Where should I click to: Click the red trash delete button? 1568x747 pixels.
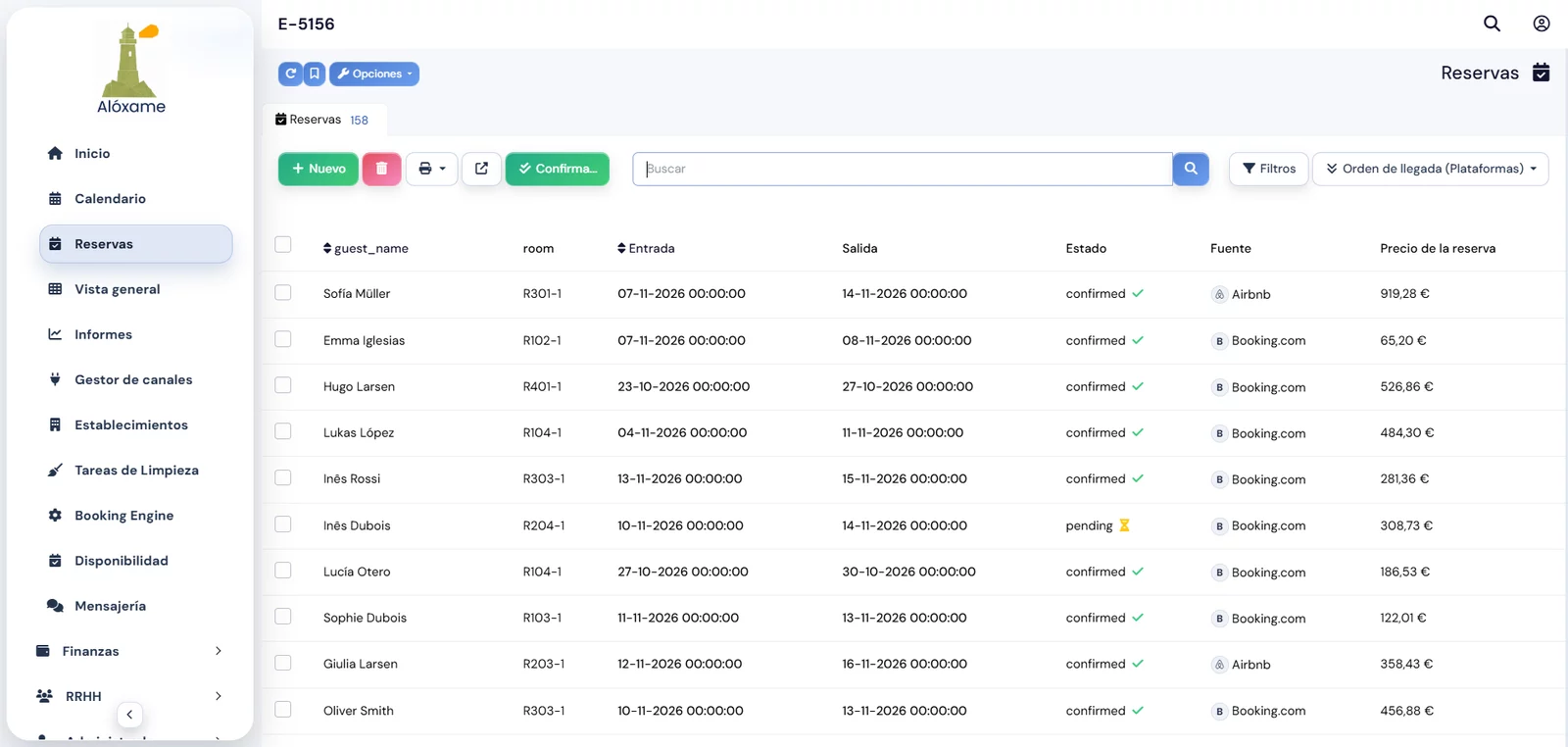382,169
